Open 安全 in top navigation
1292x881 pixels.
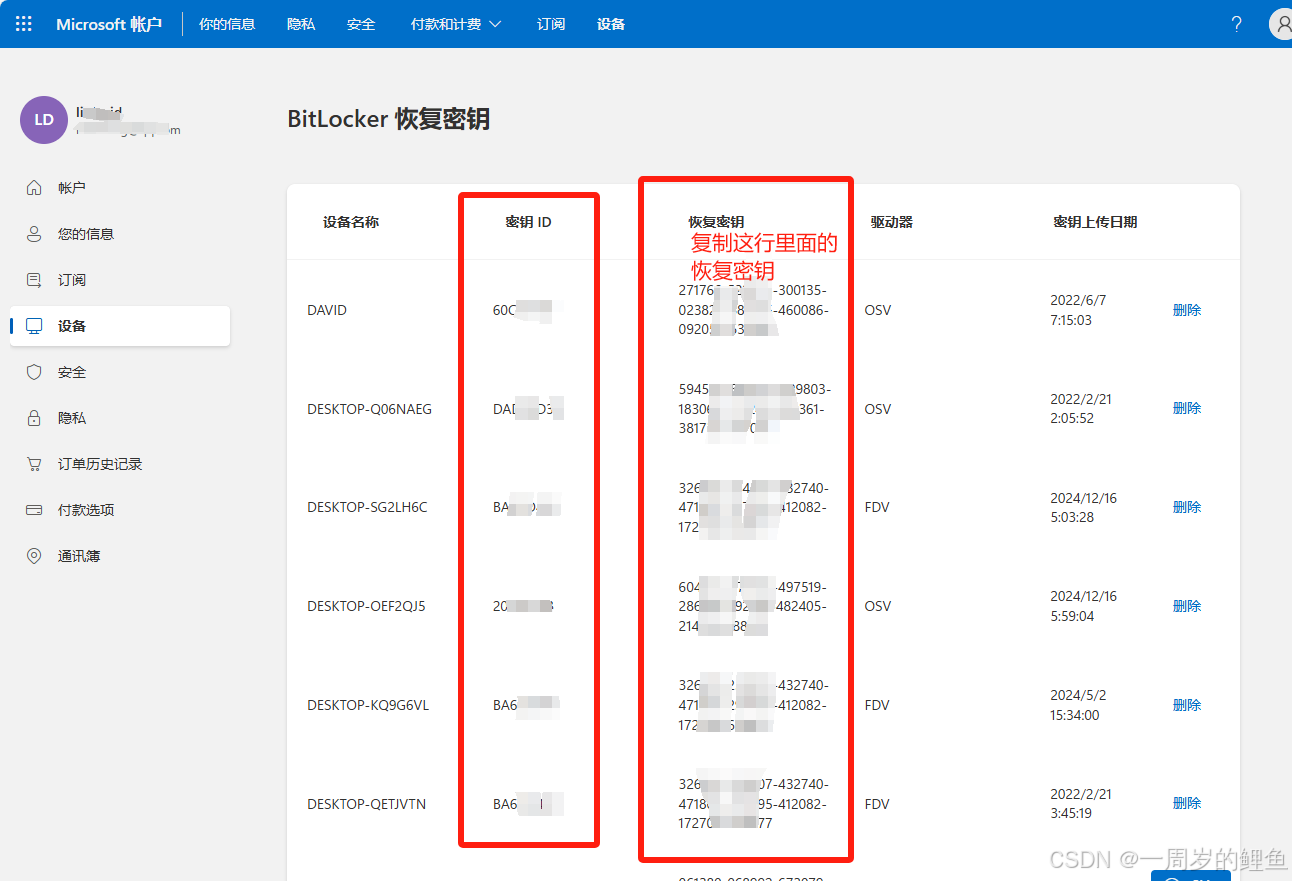coord(361,24)
